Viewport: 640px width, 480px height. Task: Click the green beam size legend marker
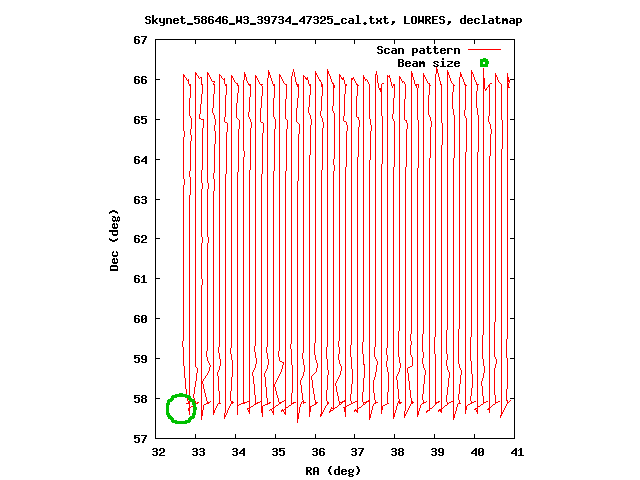click(x=484, y=63)
